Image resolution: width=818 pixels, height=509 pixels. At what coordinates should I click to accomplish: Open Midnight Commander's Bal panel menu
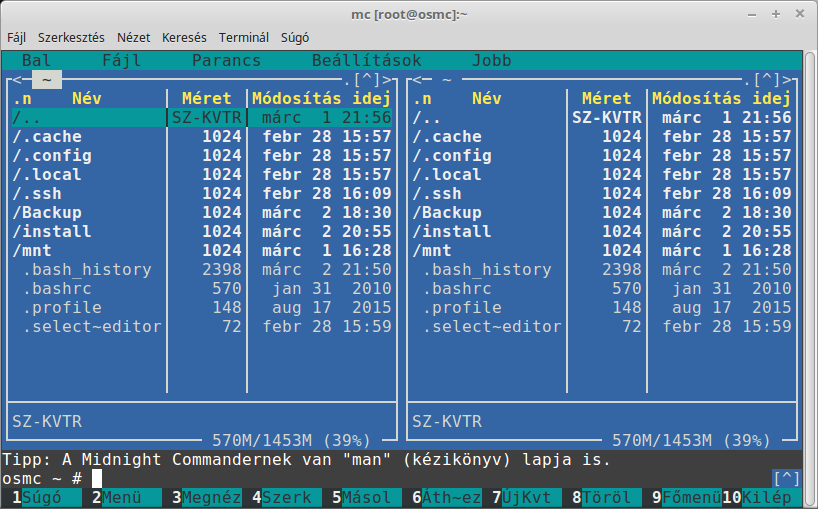click(x=37, y=60)
